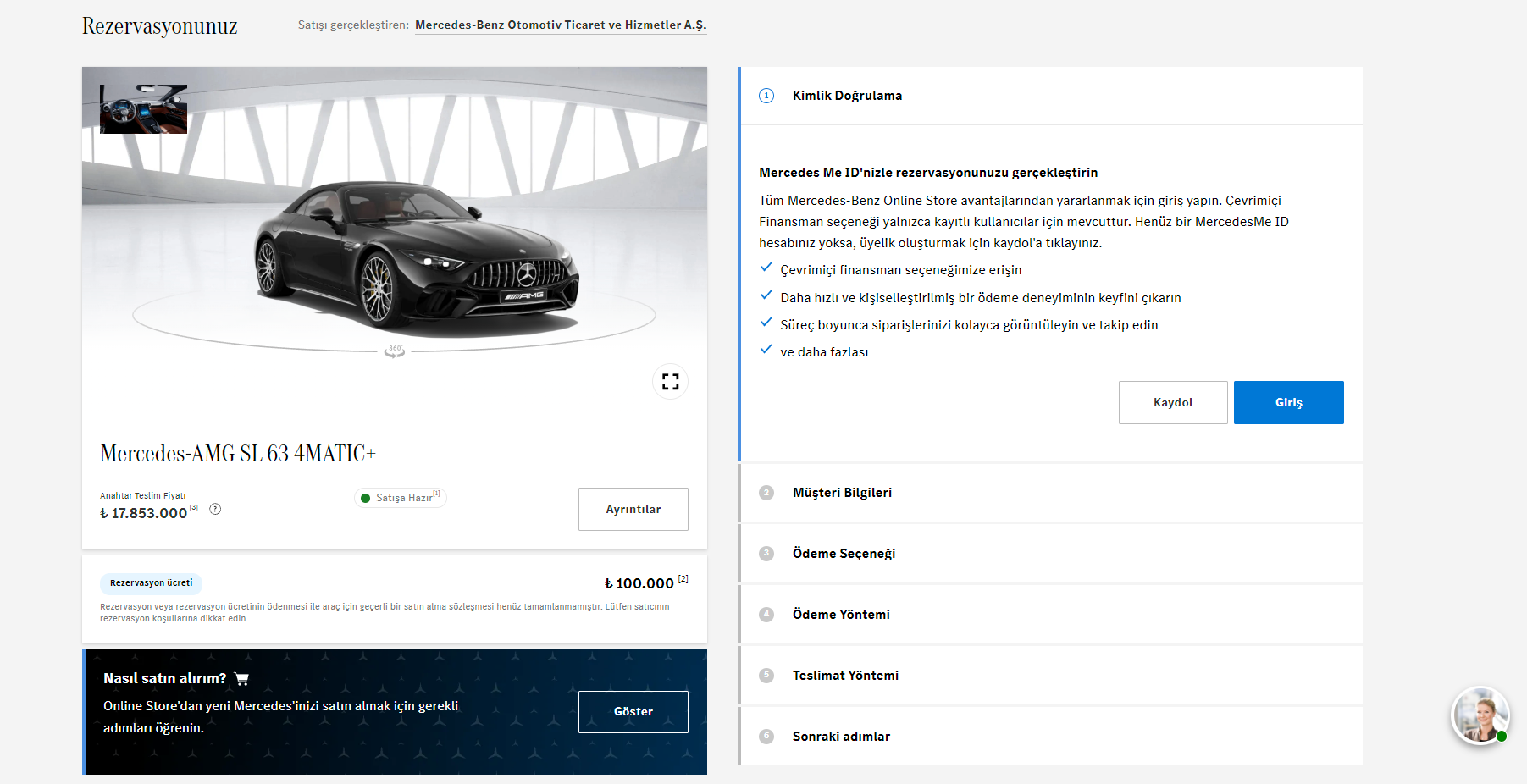Screen dimensions: 1527x784
Task: Click the Mercedes-AMG SL 63 4MATIC+ title
Action: click(238, 454)
